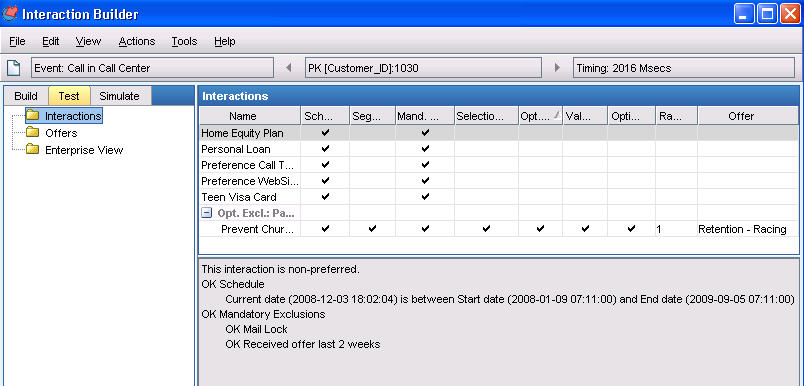Sort by the Offer column header

pos(748,116)
